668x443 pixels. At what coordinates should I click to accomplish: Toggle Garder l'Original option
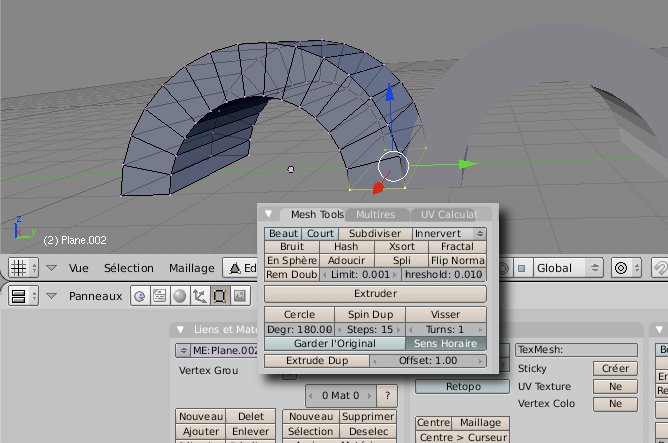tap(334, 343)
